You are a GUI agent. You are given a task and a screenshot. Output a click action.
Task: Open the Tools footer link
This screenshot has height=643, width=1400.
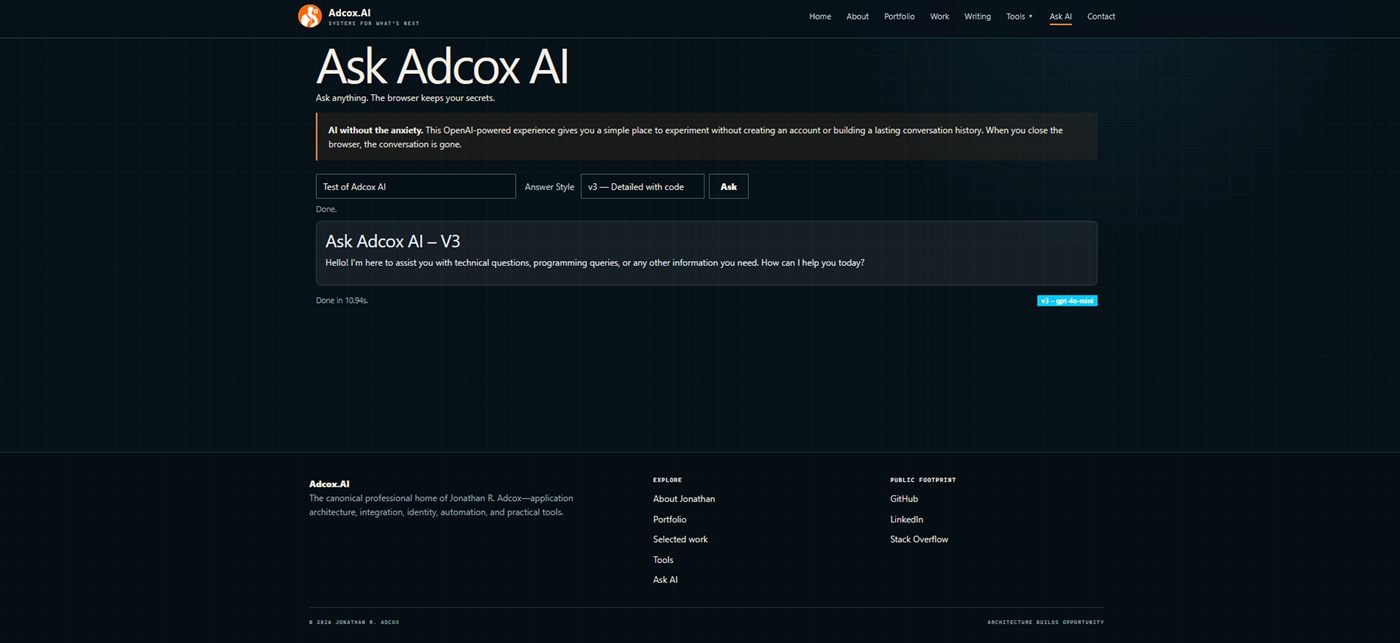pos(663,560)
